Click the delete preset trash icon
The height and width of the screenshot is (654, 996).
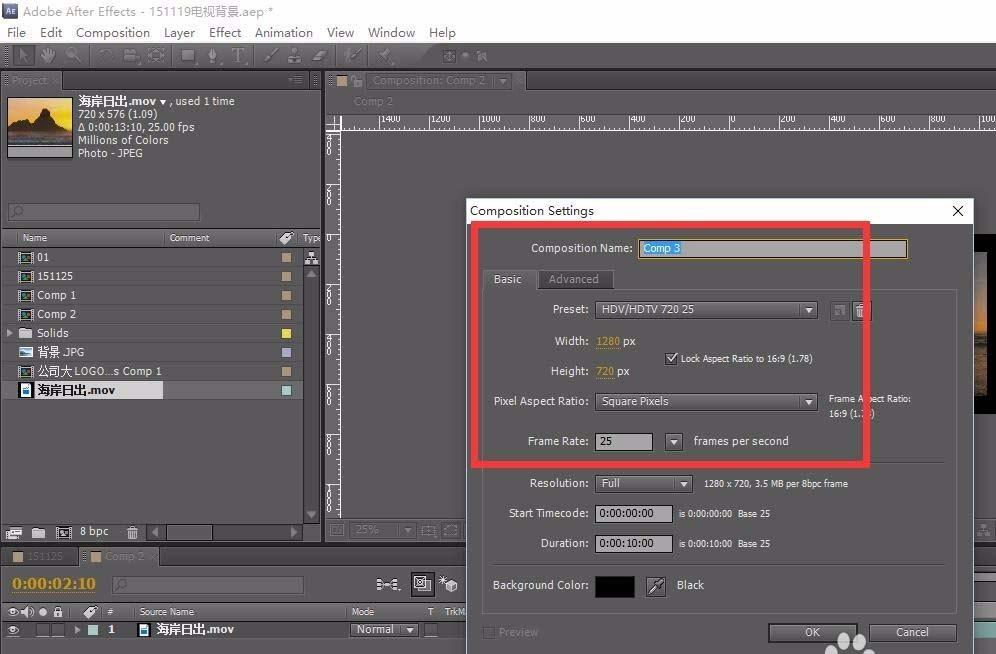[860, 311]
